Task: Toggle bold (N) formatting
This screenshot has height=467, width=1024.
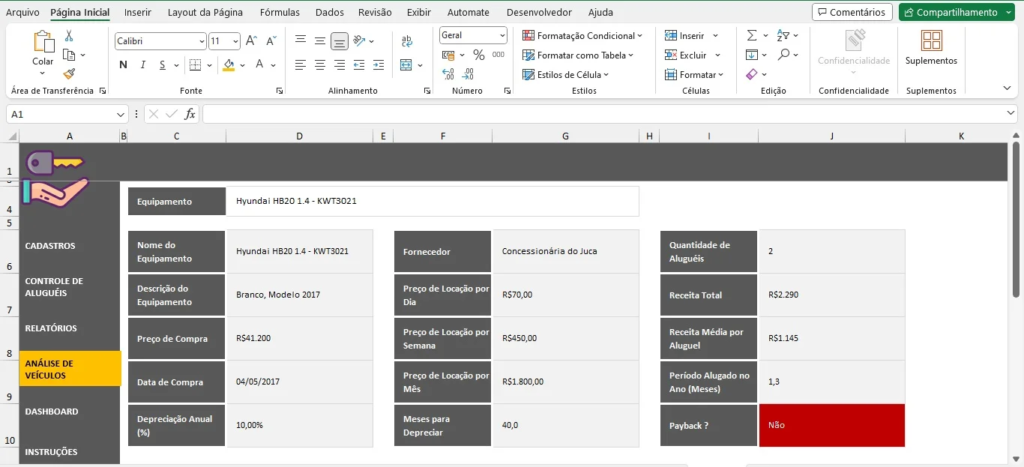Action: point(124,65)
